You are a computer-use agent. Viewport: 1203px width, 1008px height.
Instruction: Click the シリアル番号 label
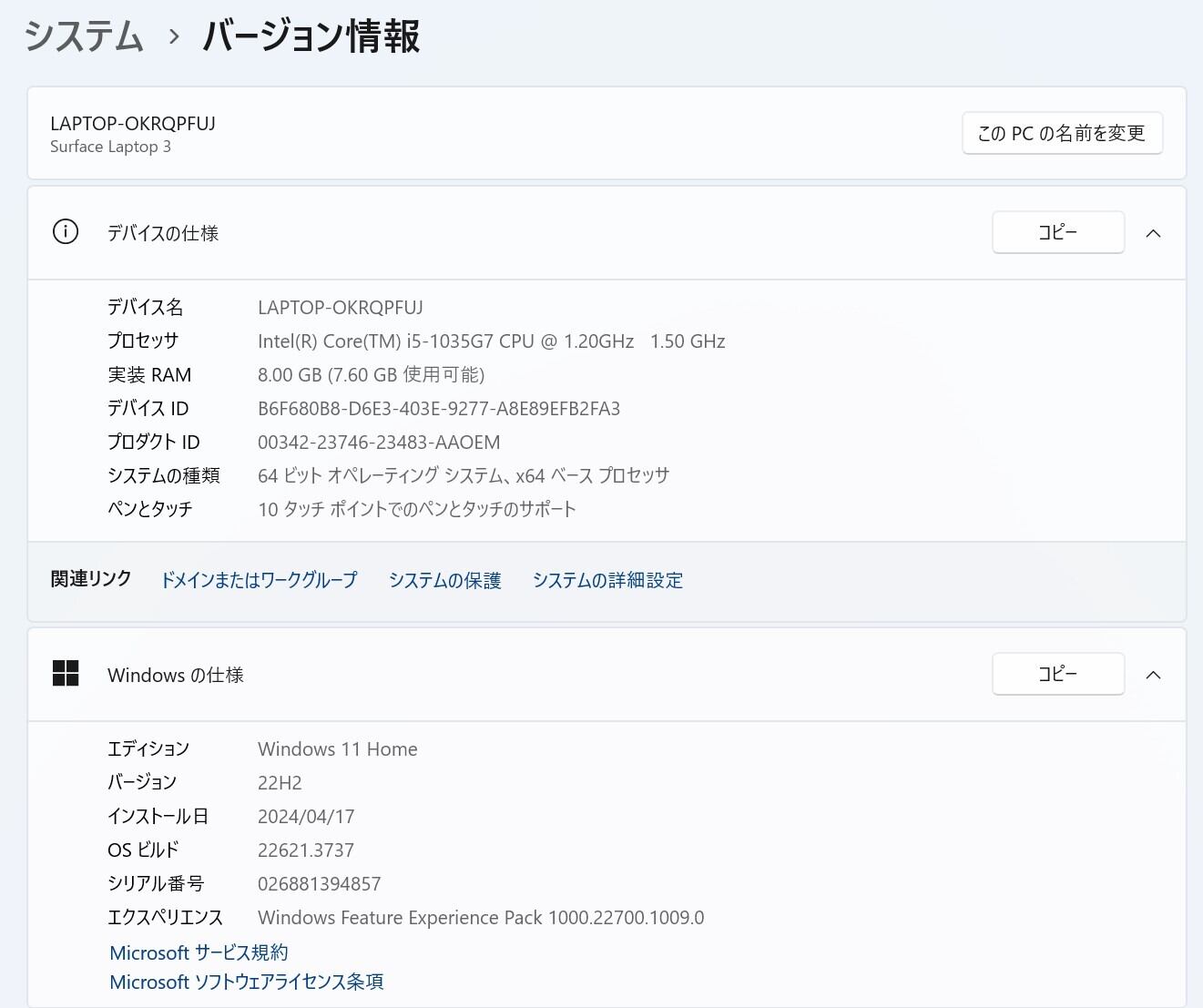156,884
